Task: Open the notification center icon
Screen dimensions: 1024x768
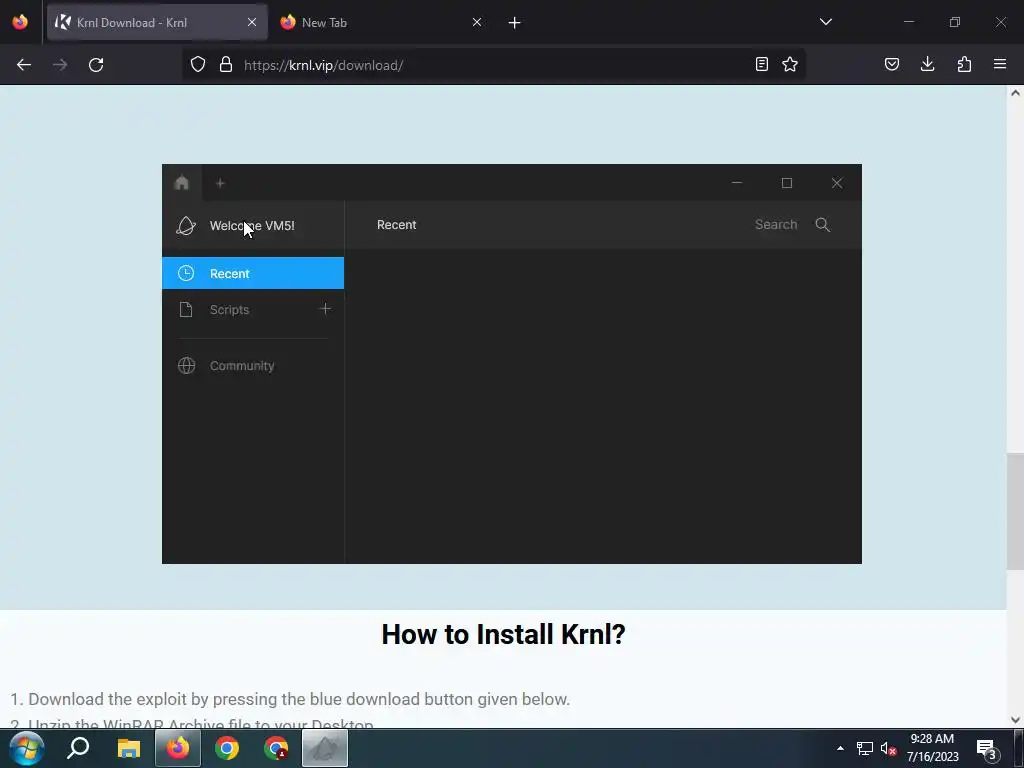Action: coord(987,750)
